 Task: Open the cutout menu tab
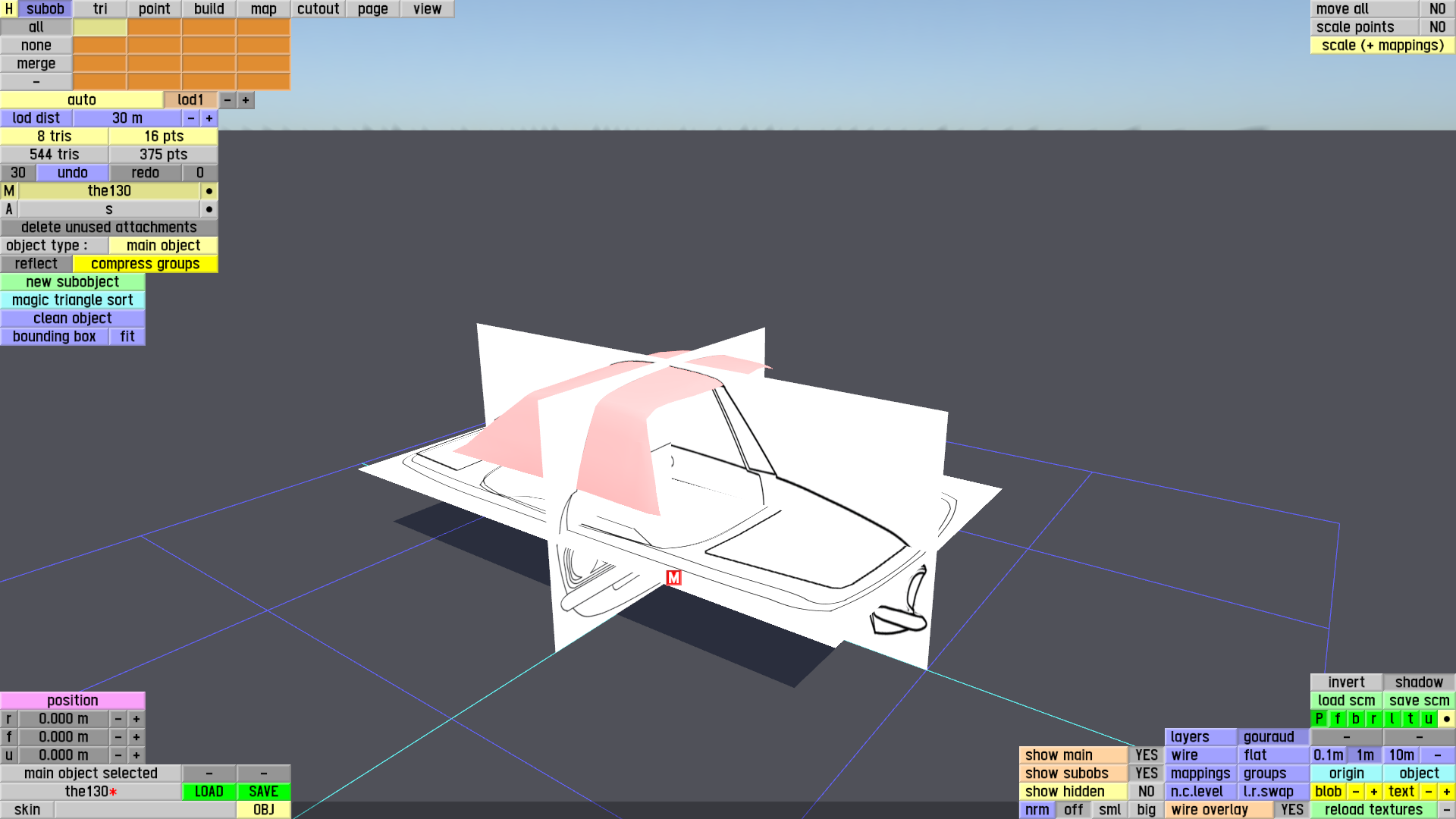[318, 9]
